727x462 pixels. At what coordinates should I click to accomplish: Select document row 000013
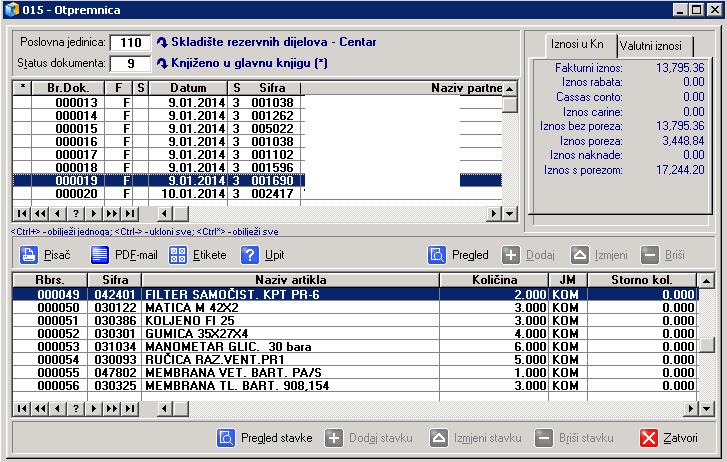[x=257, y=103]
